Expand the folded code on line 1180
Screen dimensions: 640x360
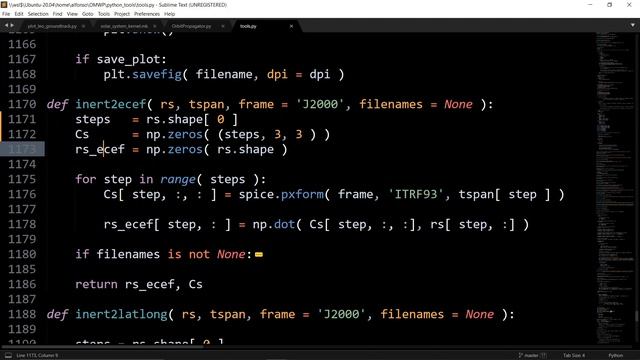point(259,255)
